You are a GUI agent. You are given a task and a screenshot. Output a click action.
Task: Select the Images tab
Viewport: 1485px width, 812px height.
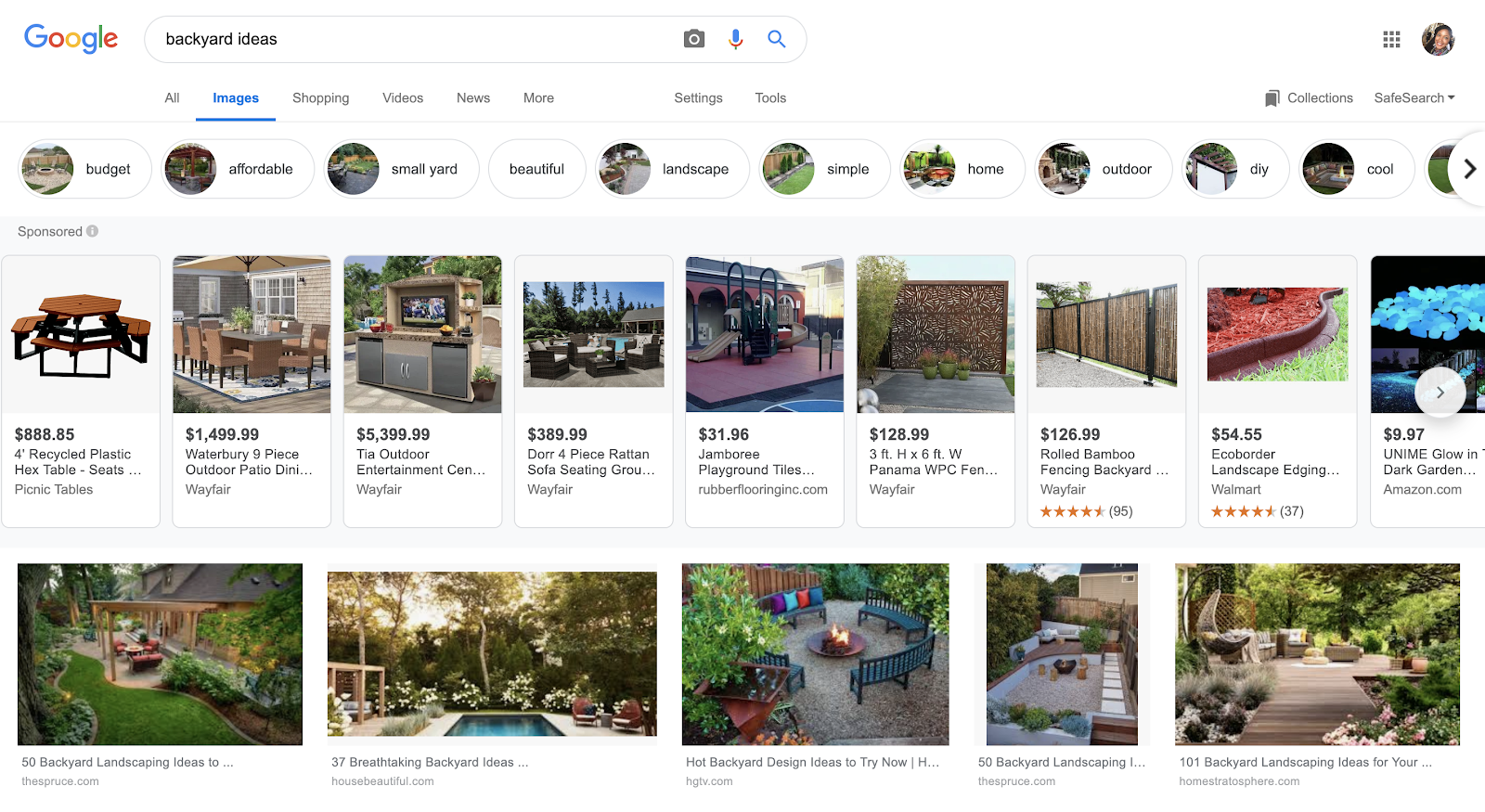click(x=236, y=97)
